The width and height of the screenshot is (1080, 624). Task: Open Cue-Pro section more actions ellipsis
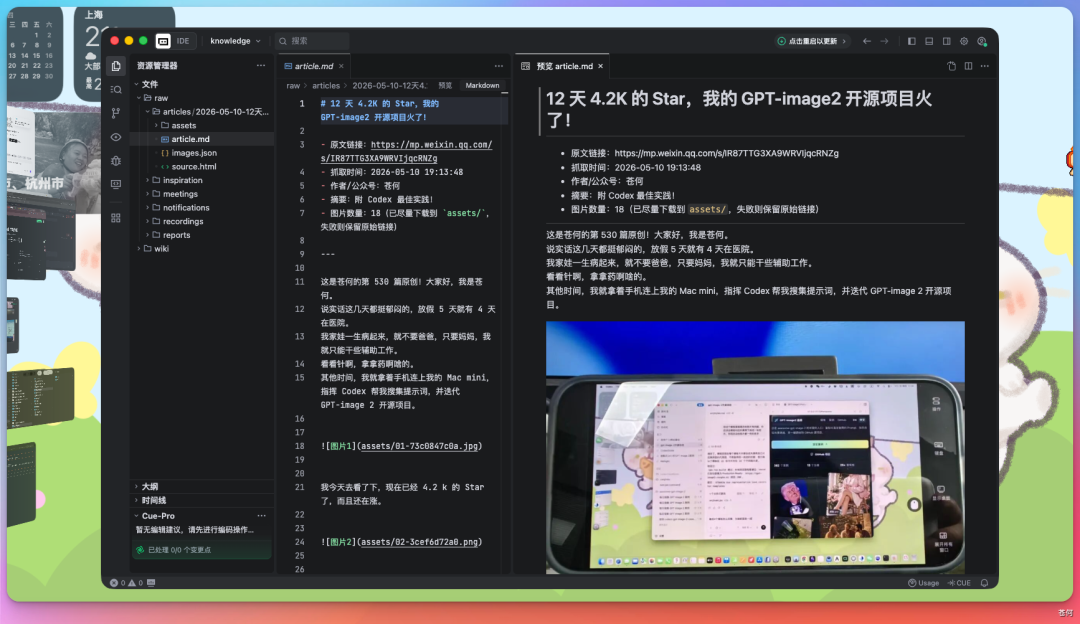(x=262, y=515)
